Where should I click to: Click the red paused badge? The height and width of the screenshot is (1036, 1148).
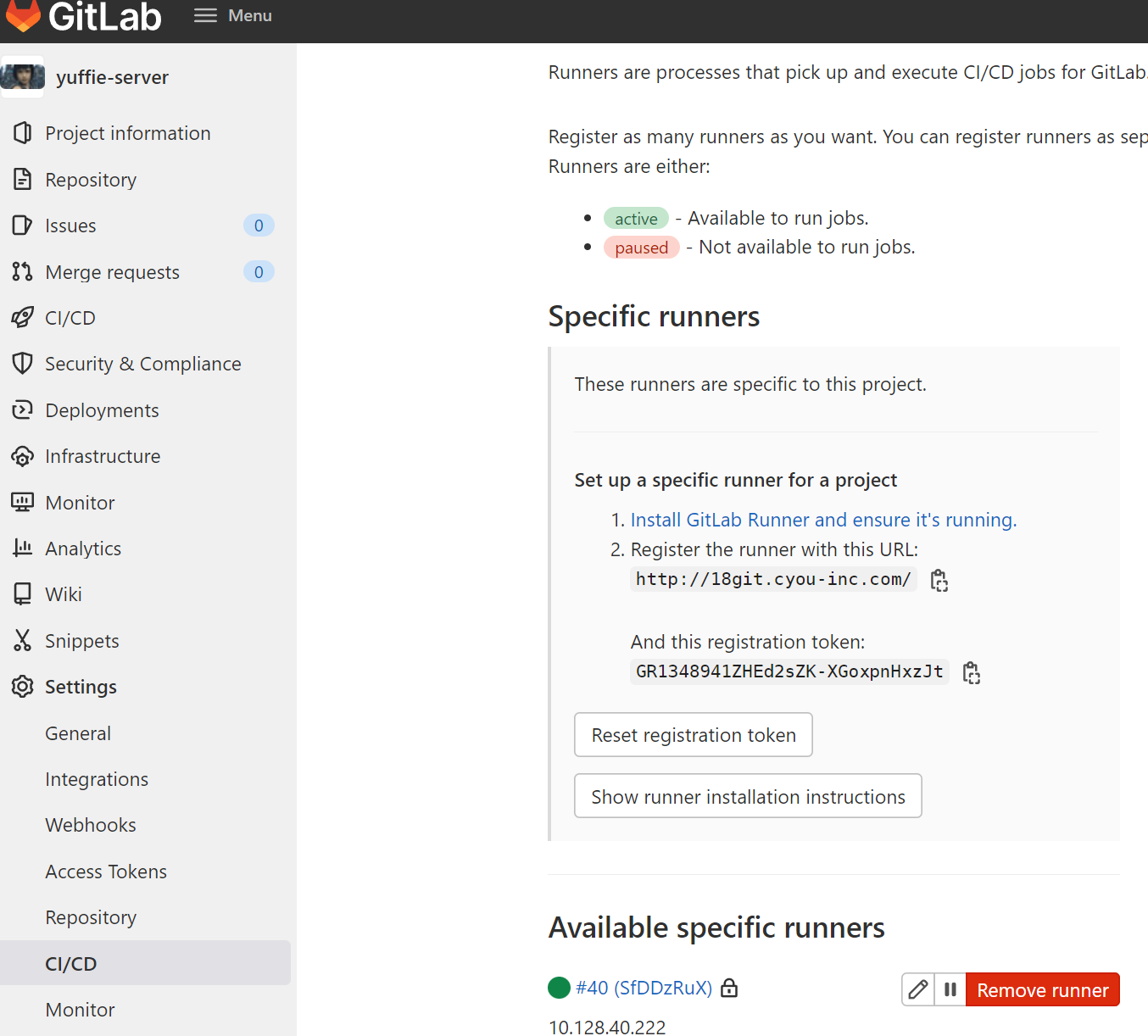pos(641,248)
